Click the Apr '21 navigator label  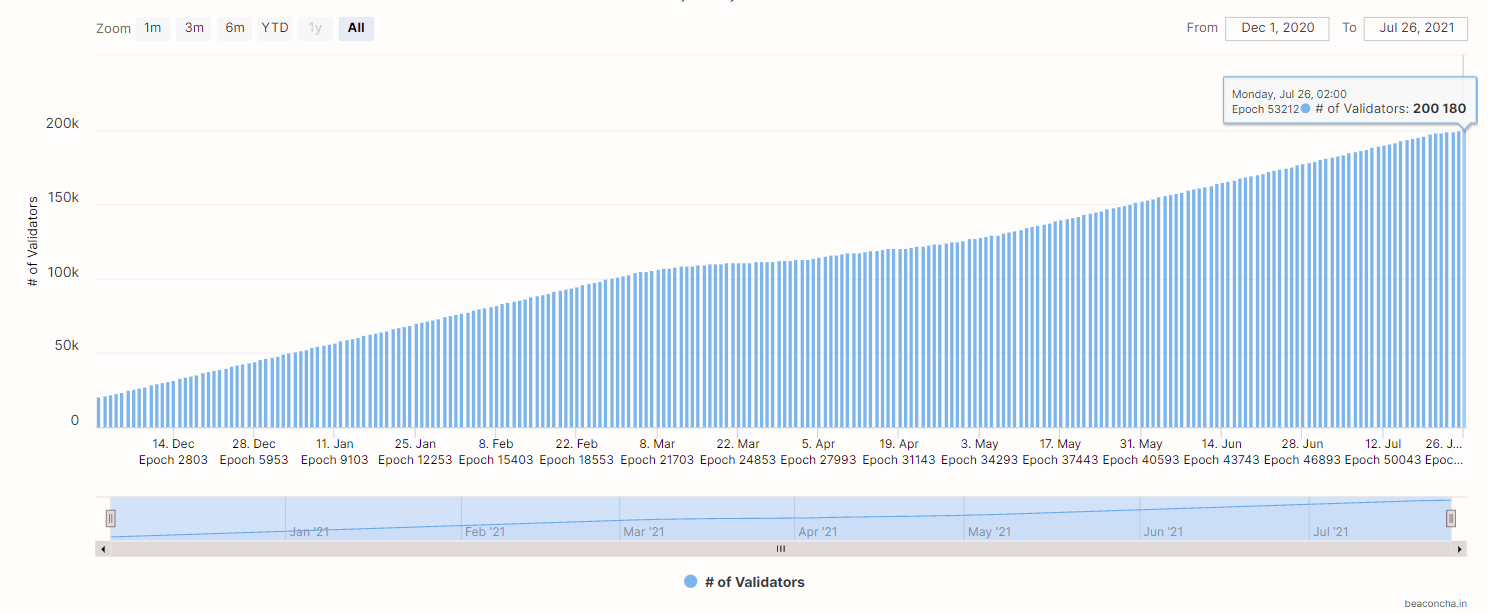tap(817, 532)
